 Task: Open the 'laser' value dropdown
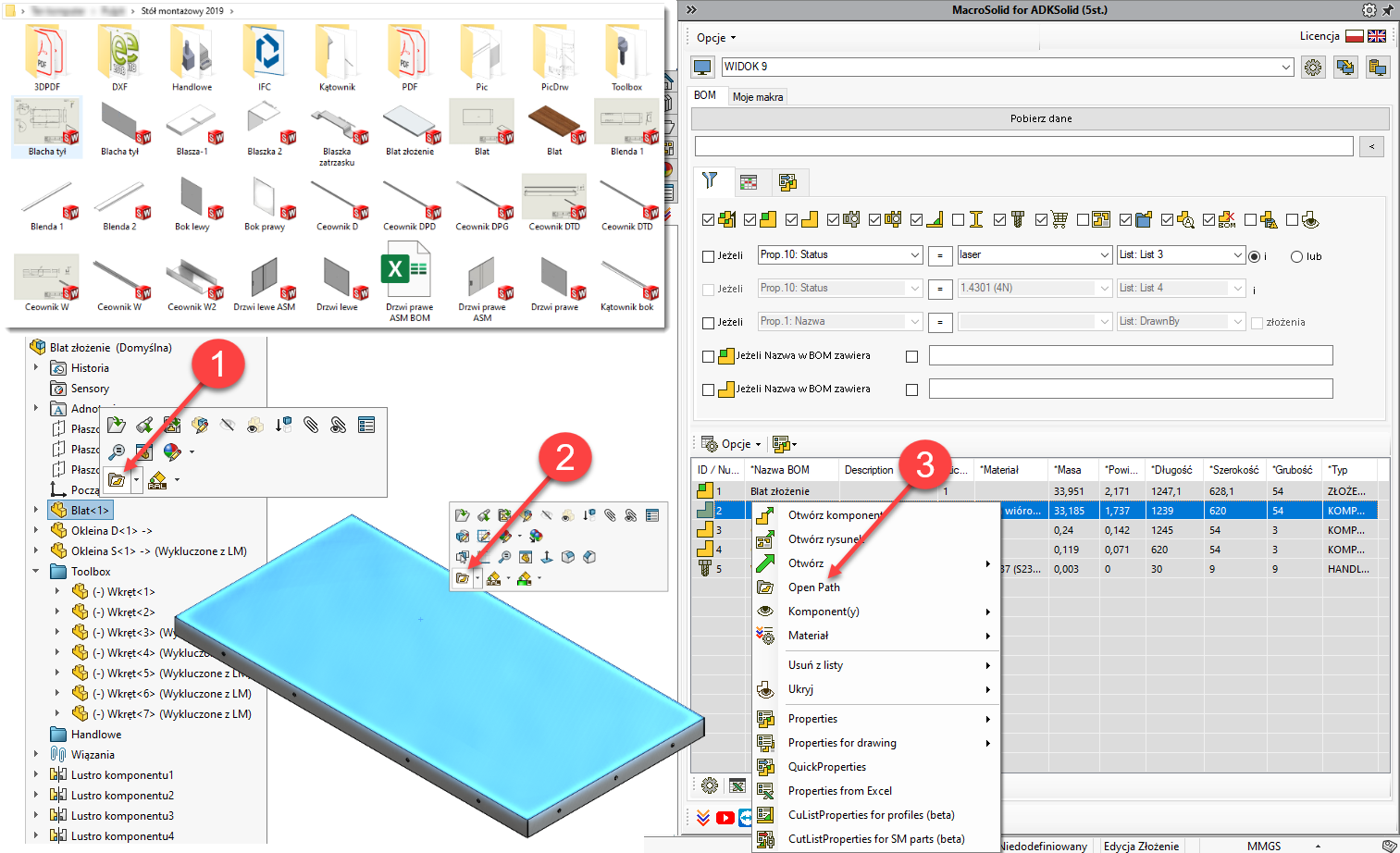pyautogui.click(x=1104, y=255)
